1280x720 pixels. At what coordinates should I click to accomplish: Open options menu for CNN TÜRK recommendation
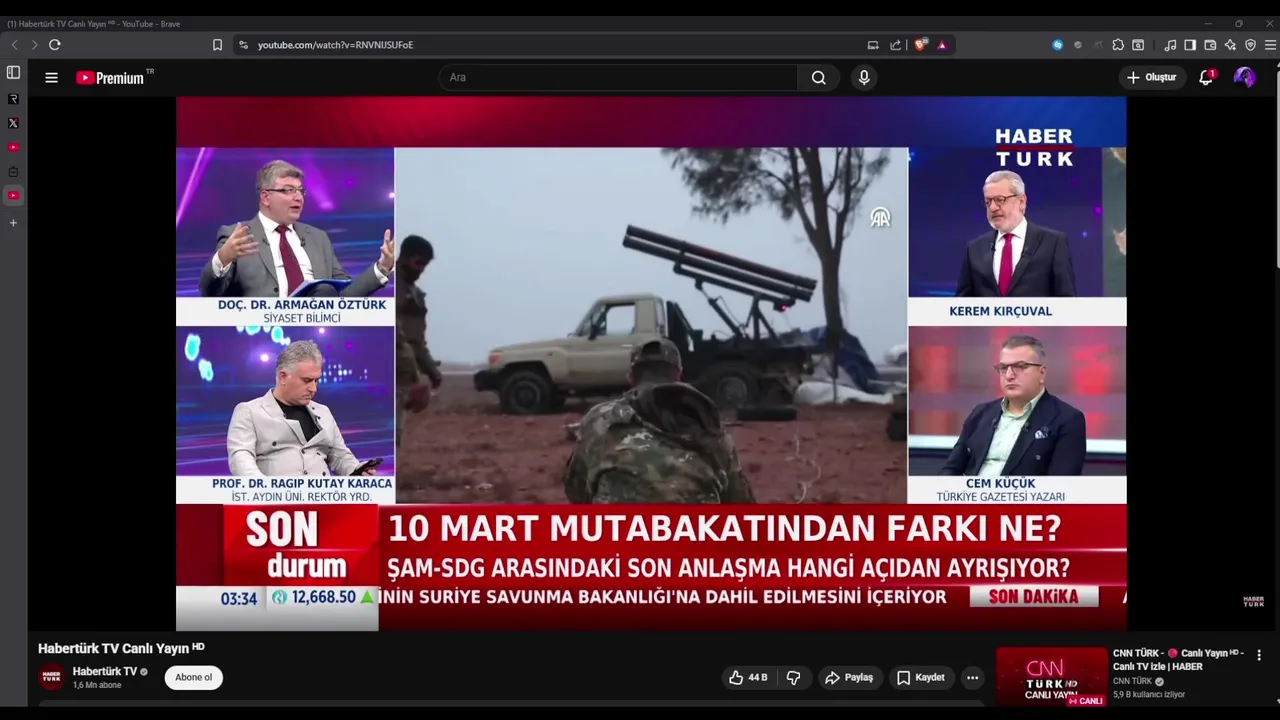click(x=1259, y=656)
